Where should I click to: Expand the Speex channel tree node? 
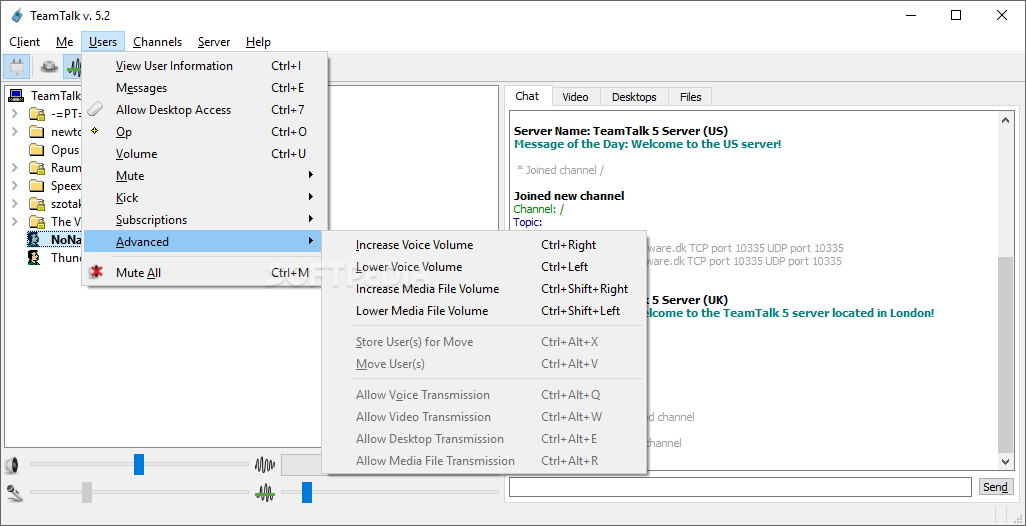(14, 186)
